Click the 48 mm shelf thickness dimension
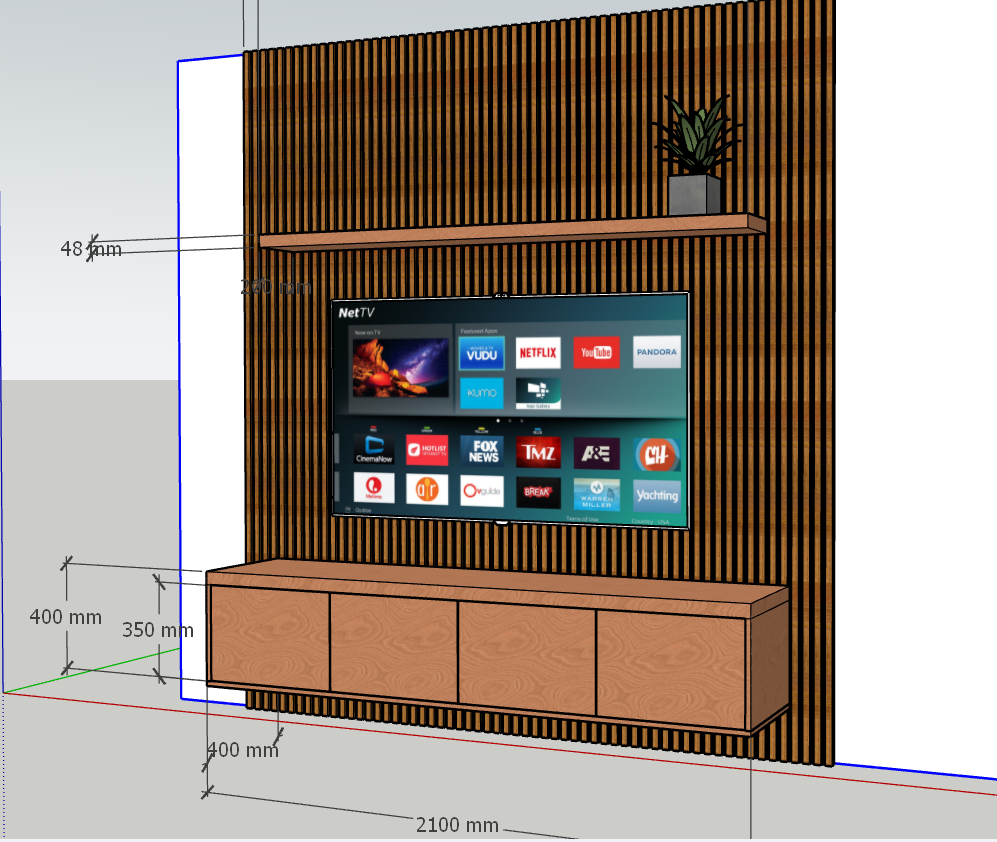997x842 pixels. pyautogui.click(x=91, y=249)
